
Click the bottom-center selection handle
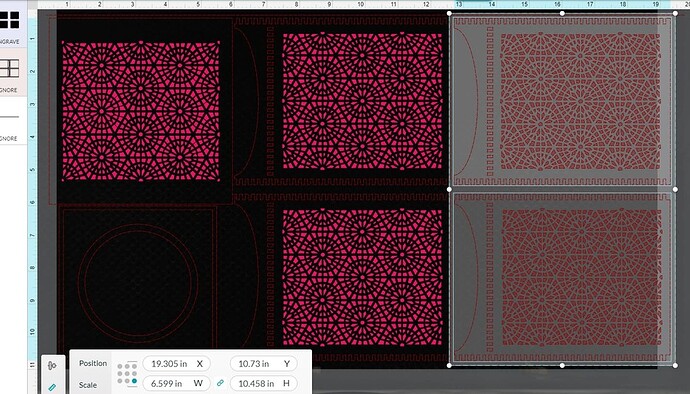pyautogui.click(x=562, y=365)
